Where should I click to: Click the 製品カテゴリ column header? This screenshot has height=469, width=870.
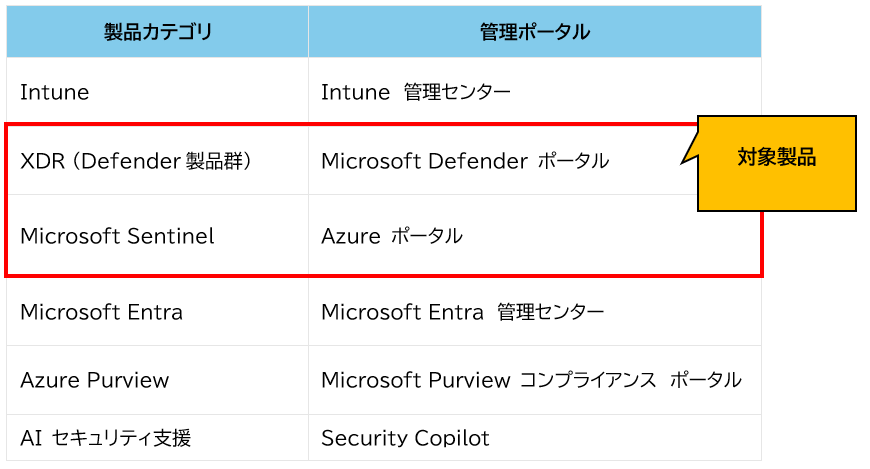click(158, 32)
